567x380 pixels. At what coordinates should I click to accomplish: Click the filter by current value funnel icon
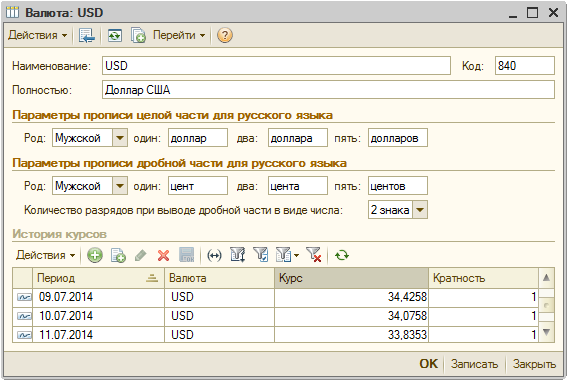point(260,255)
